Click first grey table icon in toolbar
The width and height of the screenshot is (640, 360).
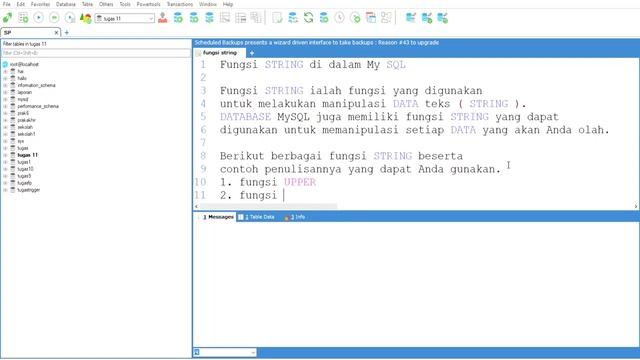[225, 18]
